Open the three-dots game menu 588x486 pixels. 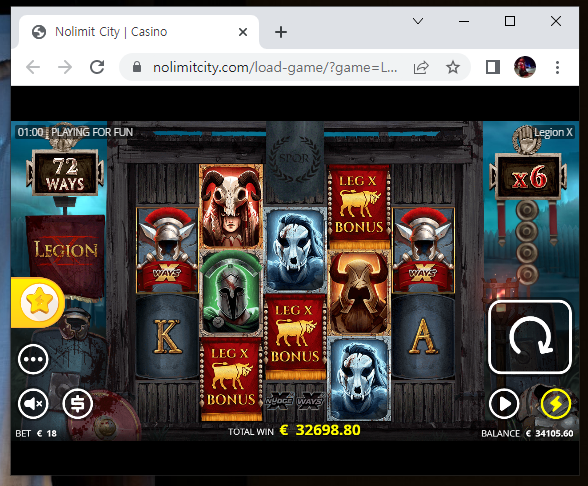[x=33, y=359]
